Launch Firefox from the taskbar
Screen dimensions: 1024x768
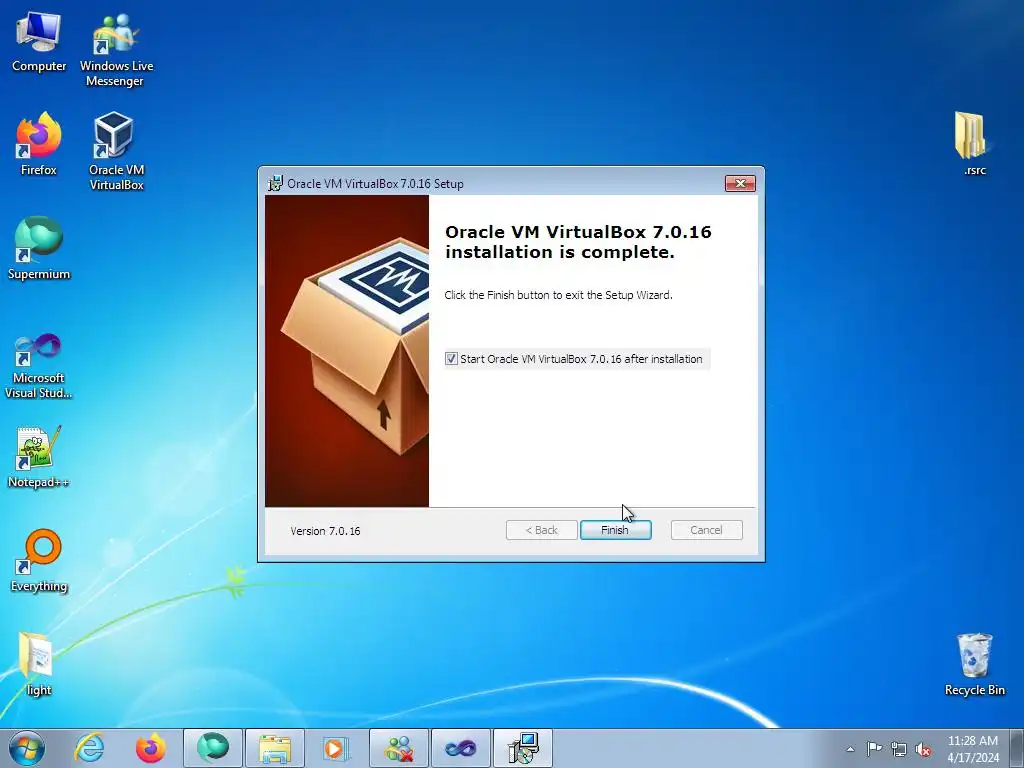coord(150,748)
